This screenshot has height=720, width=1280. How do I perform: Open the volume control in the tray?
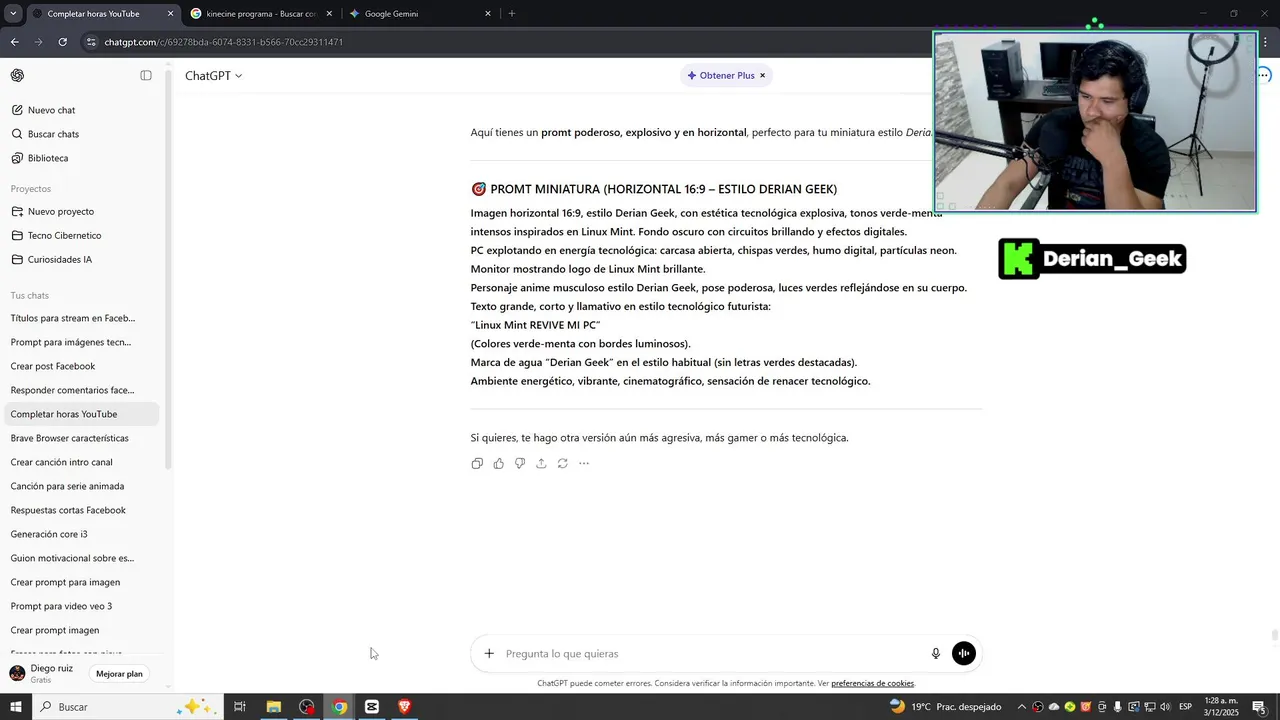click(x=1164, y=707)
